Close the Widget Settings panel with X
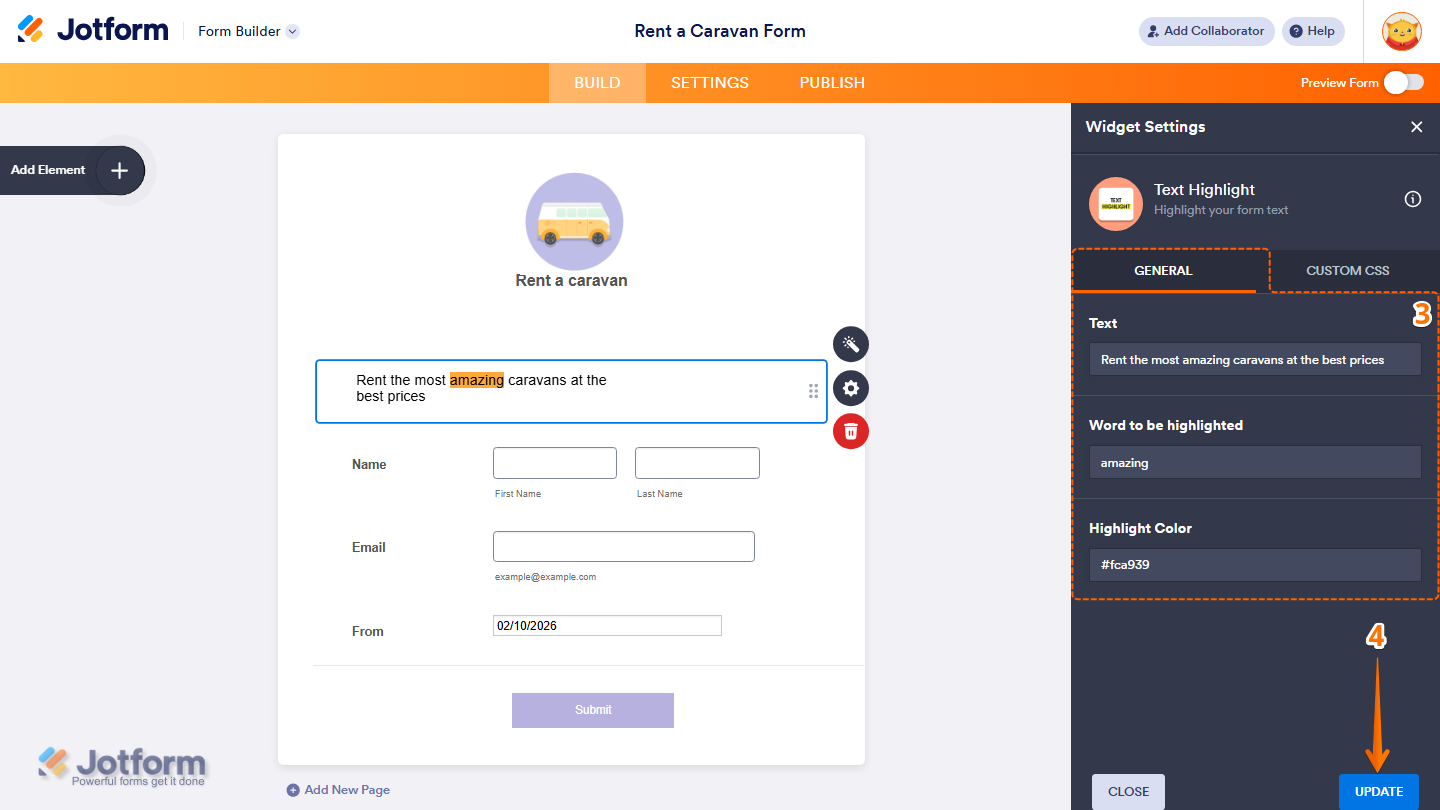 pyautogui.click(x=1416, y=127)
